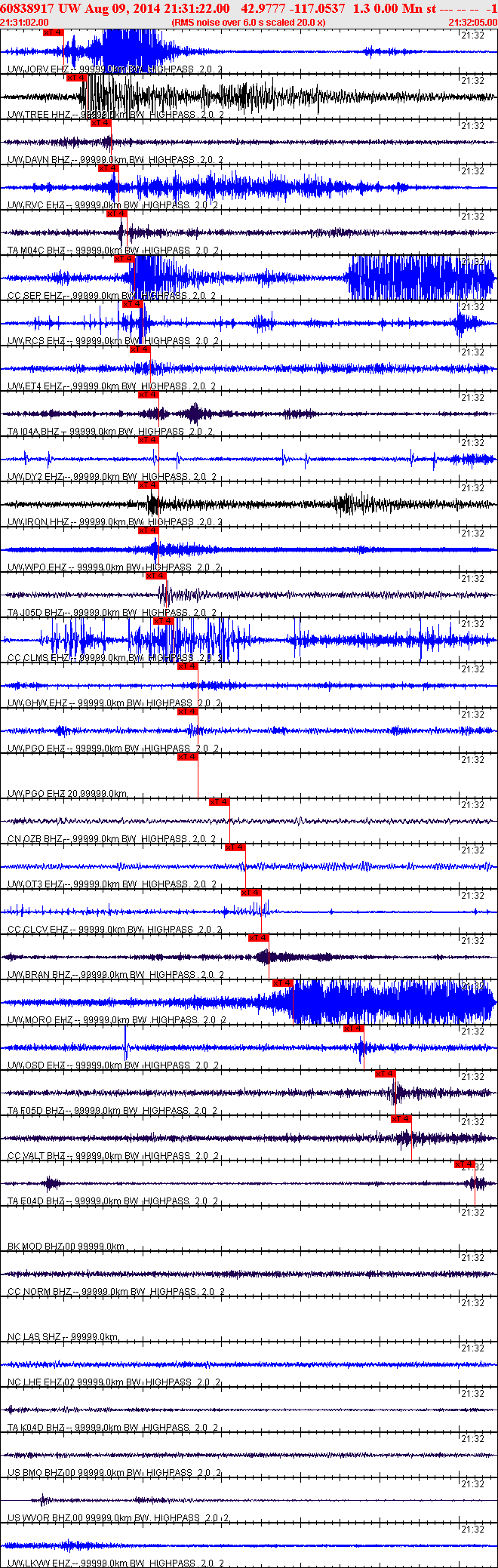This screenshot has width=498, height=1568.
Task: Click the CC.CLMS EHZ station label
Action: pos(38,658)
